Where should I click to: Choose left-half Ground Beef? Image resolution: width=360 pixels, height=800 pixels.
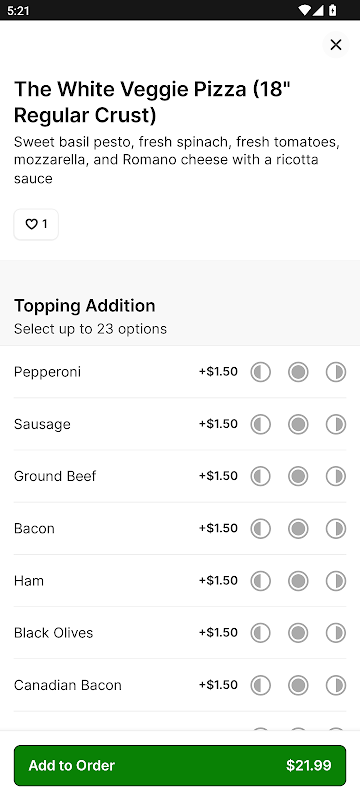[x=260, y=476]
